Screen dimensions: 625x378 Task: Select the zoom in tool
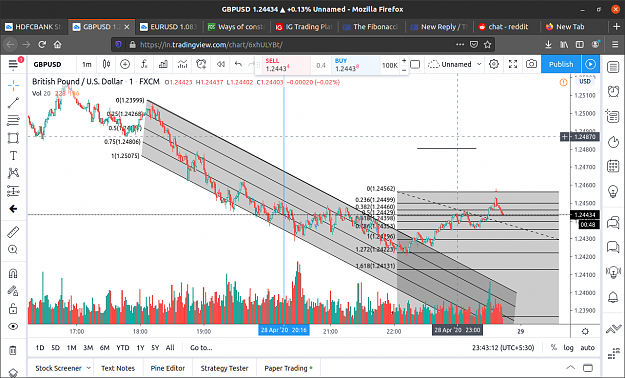pyautogui.click(x=13, y=250)
